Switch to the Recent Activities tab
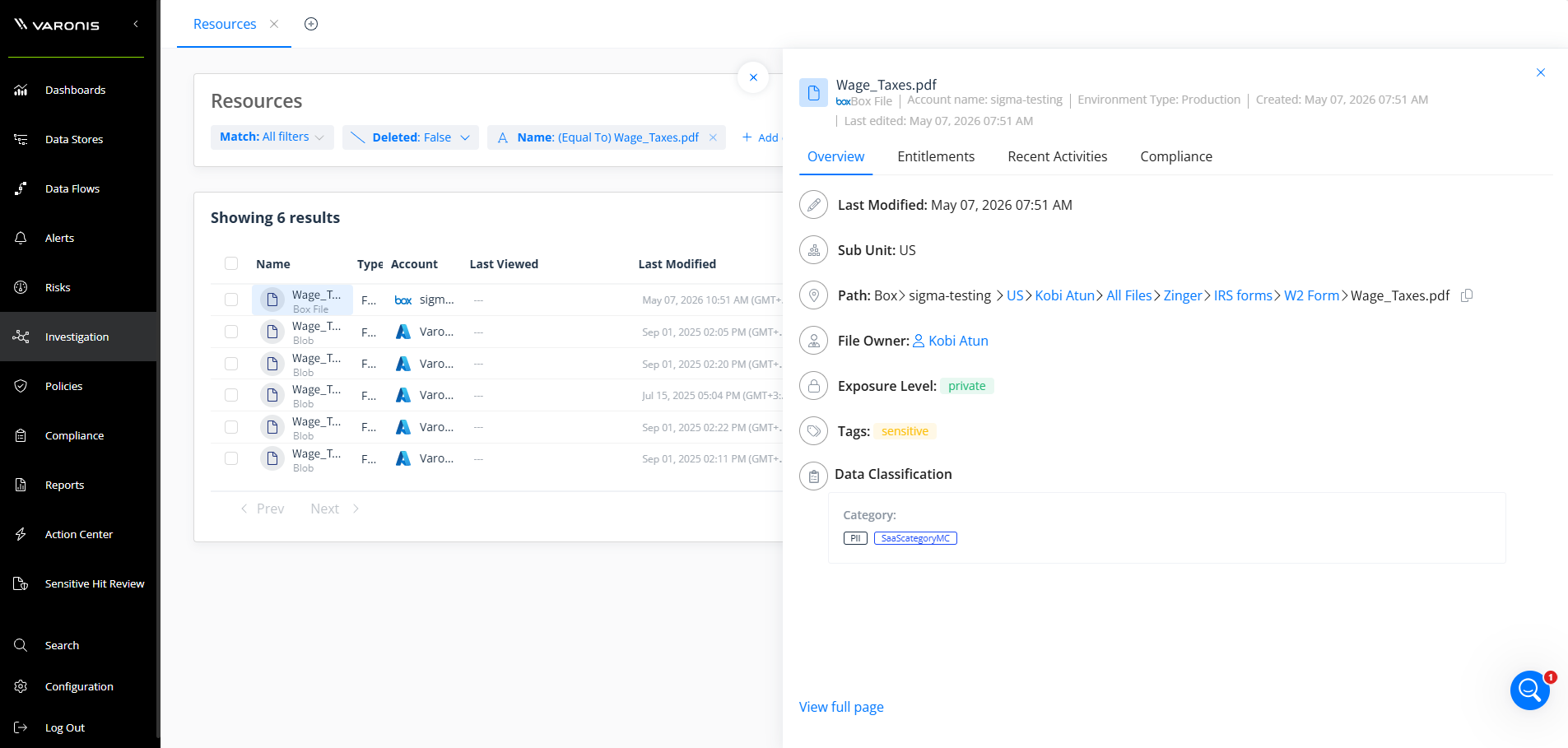 pyautogui.click(x=1058, y=156)
